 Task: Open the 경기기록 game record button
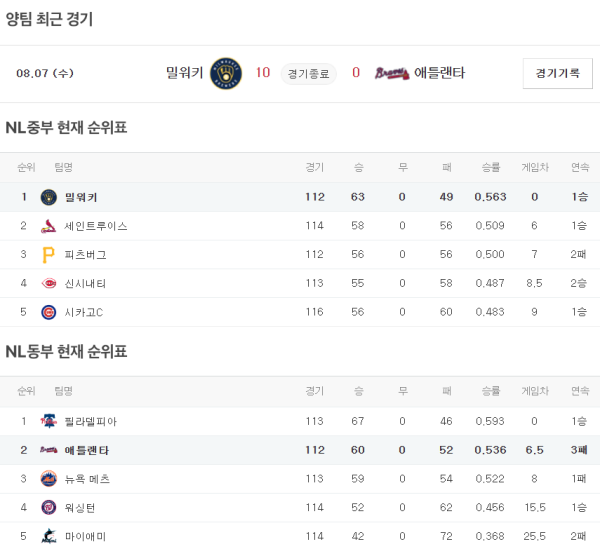coord(557,73)
